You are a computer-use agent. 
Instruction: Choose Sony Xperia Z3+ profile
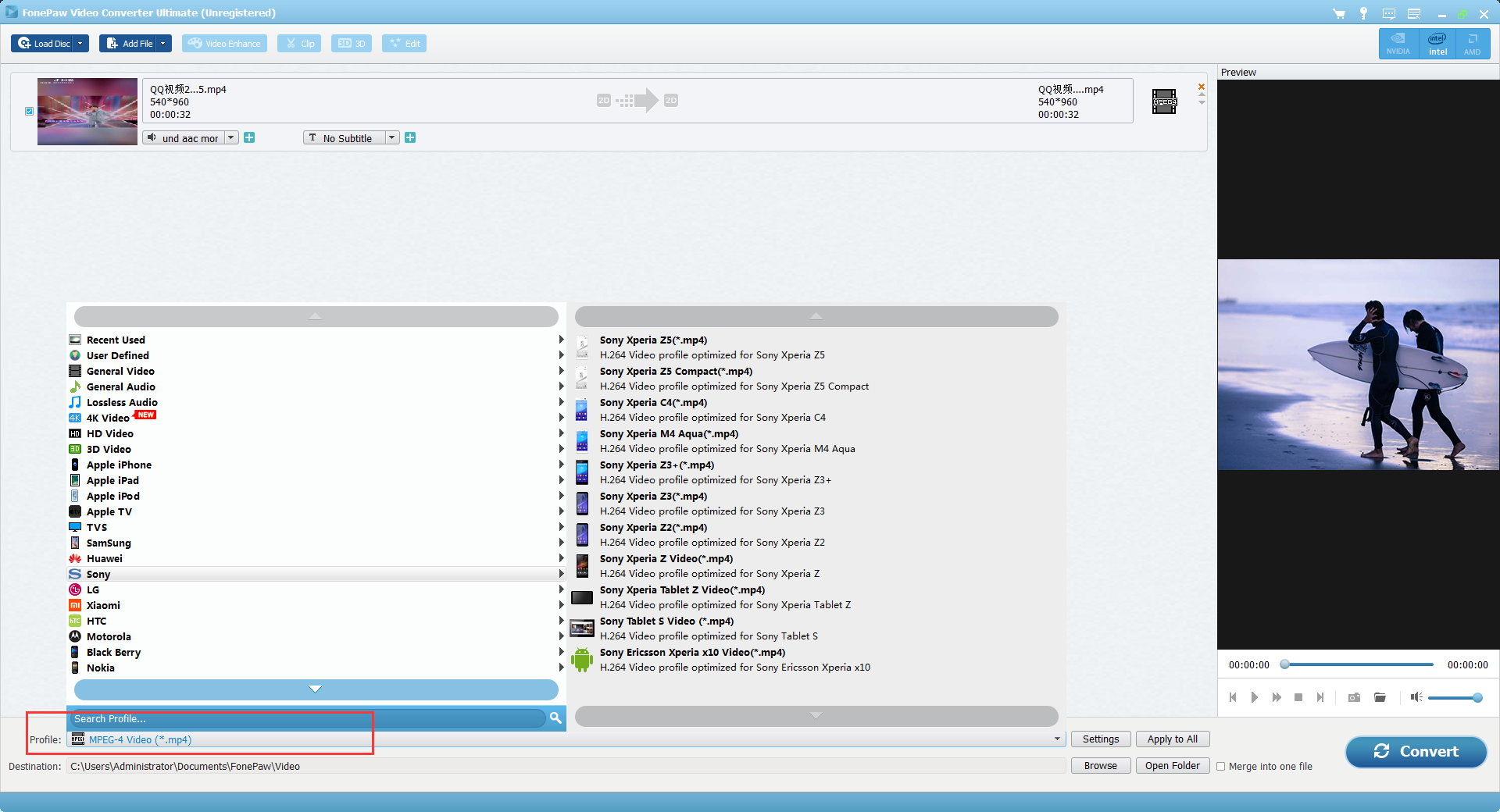[656, 465]
